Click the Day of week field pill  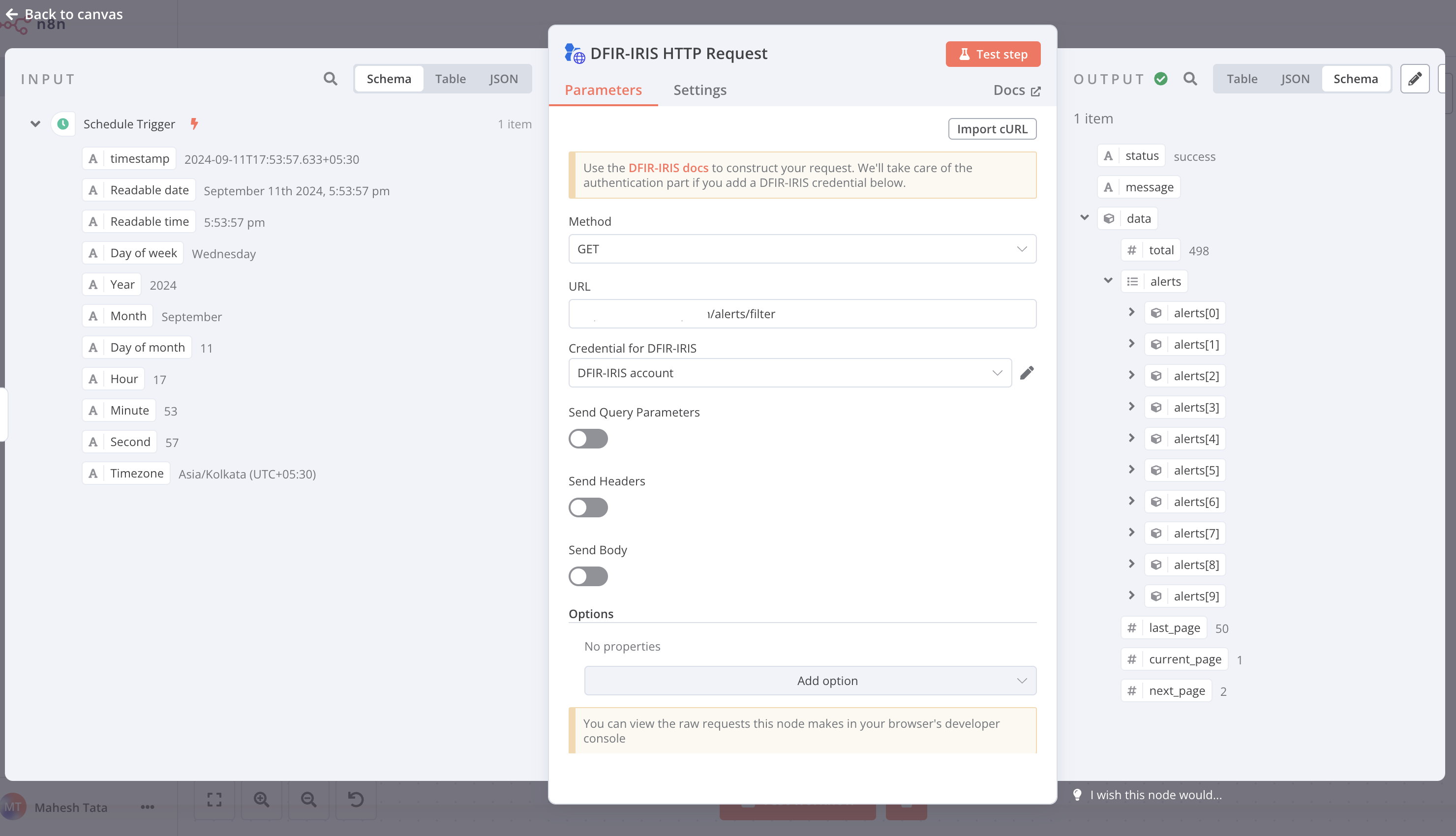(x=133, y=253)
